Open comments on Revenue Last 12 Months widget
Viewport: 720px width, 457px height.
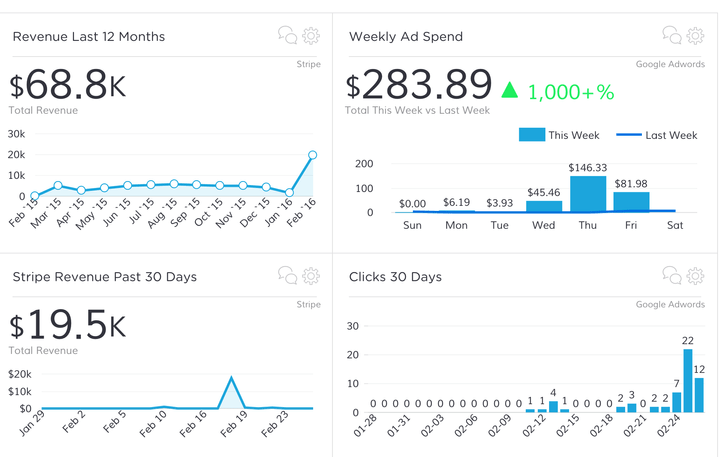[x=288, y=36]
